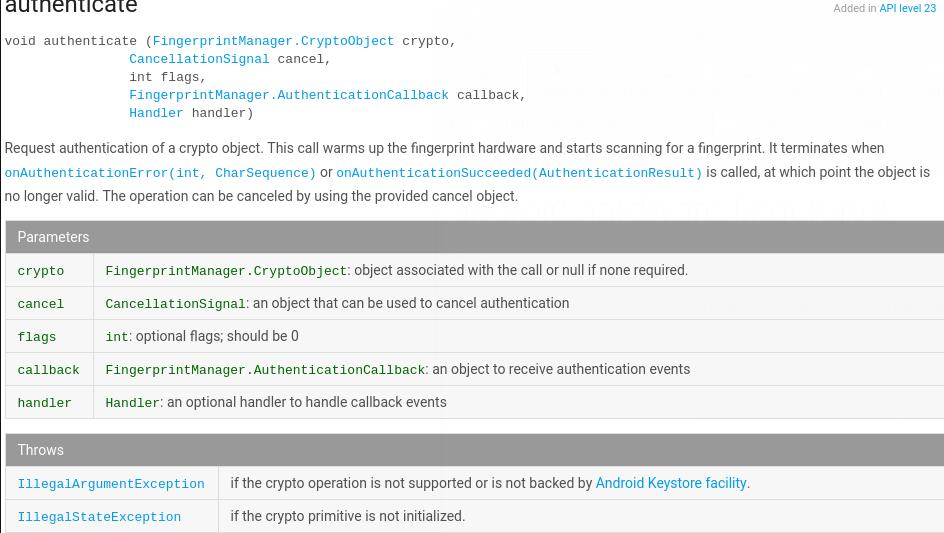944x533 pixels.
Task: Open the onAuthenticationSucceeded(AuthenticationResult) link
Action: click(519, 173)
